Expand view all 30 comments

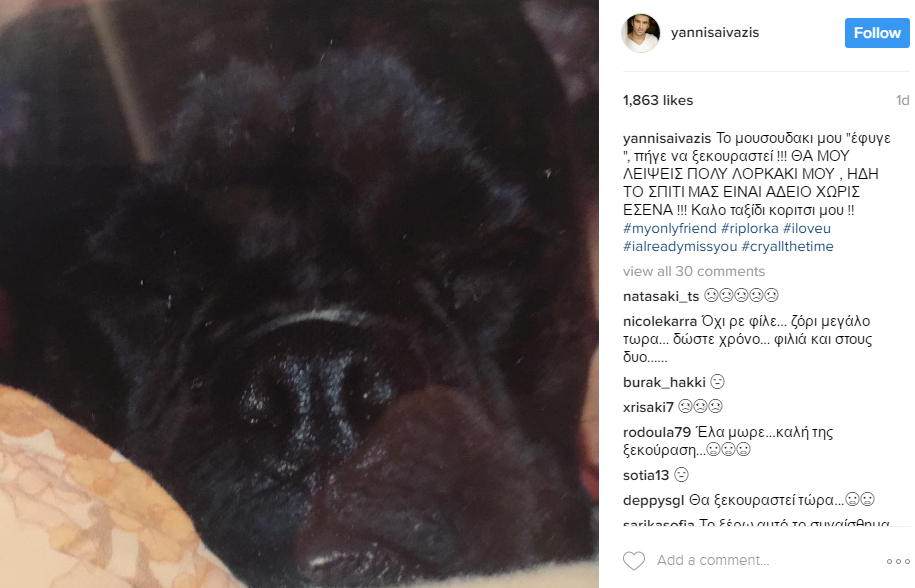click(x=693, y=271)
